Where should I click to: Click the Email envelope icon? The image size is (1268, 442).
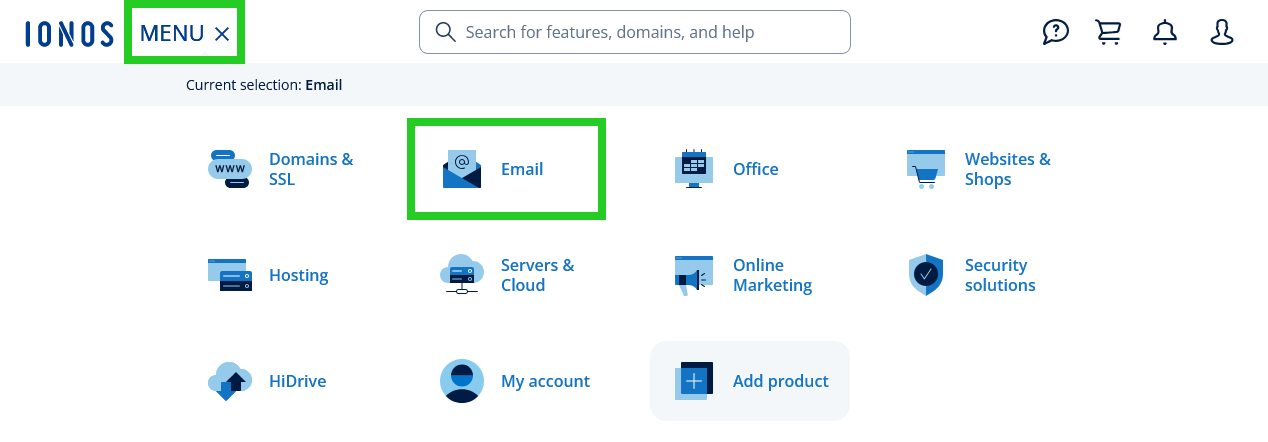462,169
